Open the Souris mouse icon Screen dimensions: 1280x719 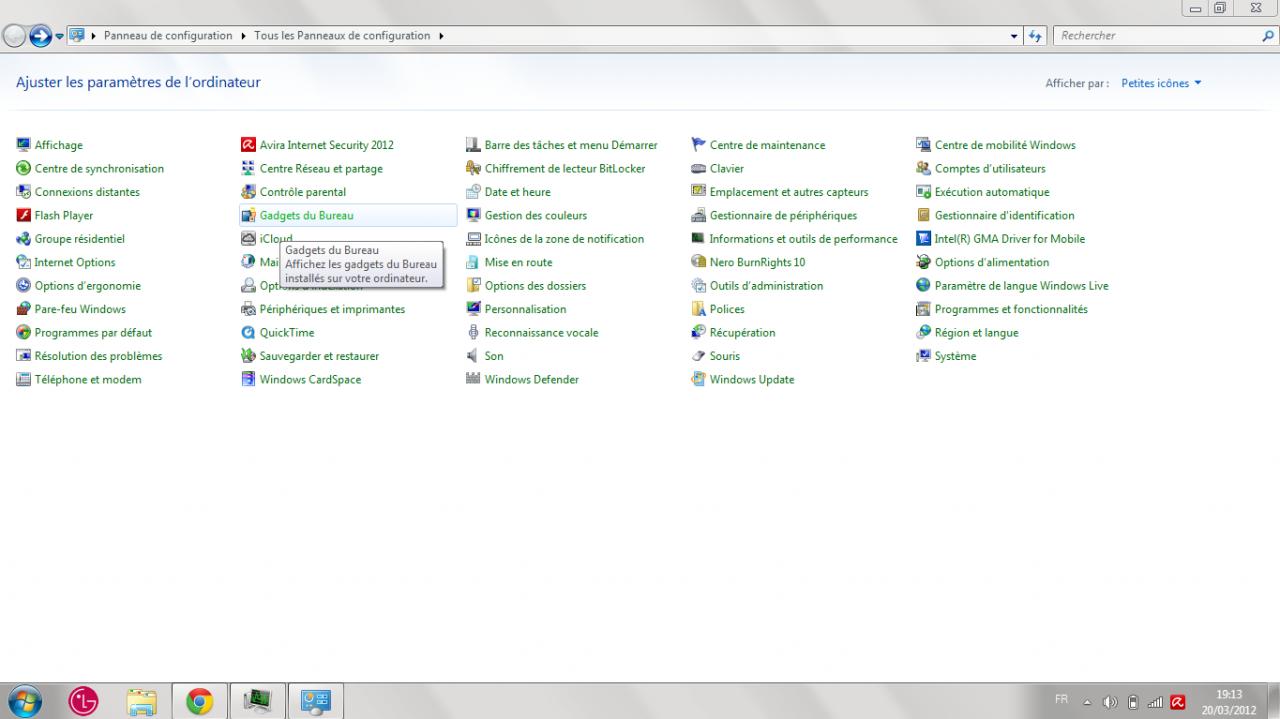(x=699, y=356)
